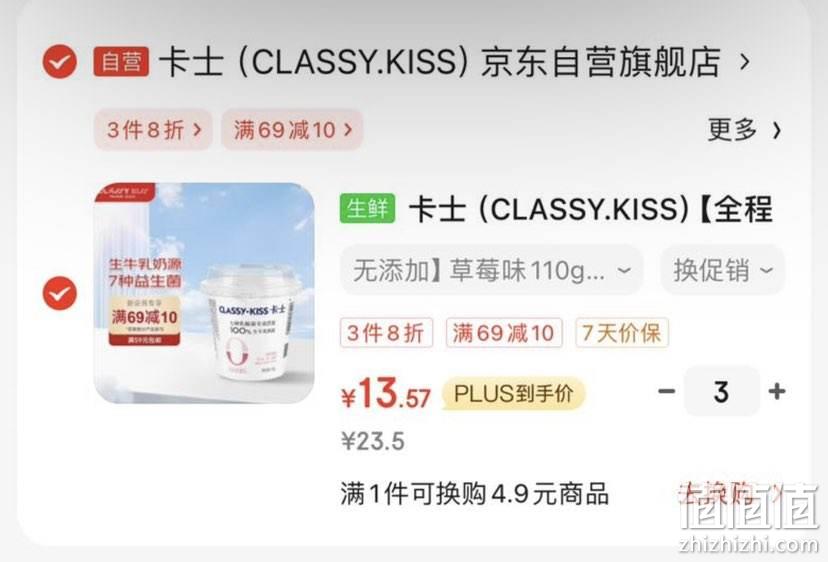Expand 更多 promotions
Image resolution: width=828 pixels, height=562 pixels.
(744, 130)
